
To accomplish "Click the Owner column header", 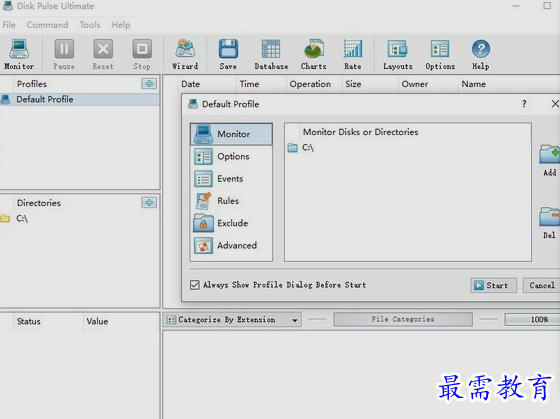I will (x=428, y=84).
